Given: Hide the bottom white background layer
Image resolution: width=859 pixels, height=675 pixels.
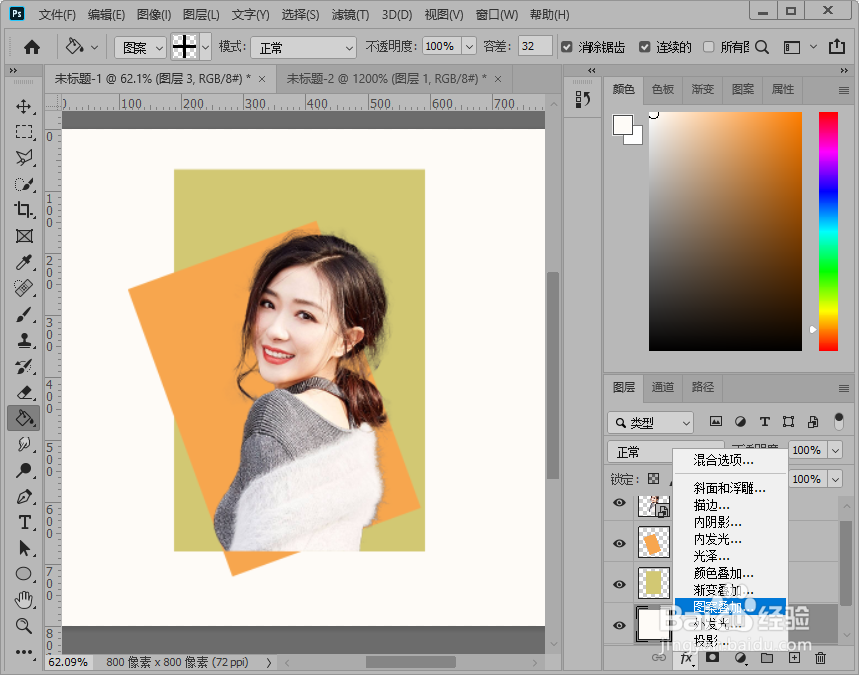Looking at the screenshot, I should pos(620,625).
